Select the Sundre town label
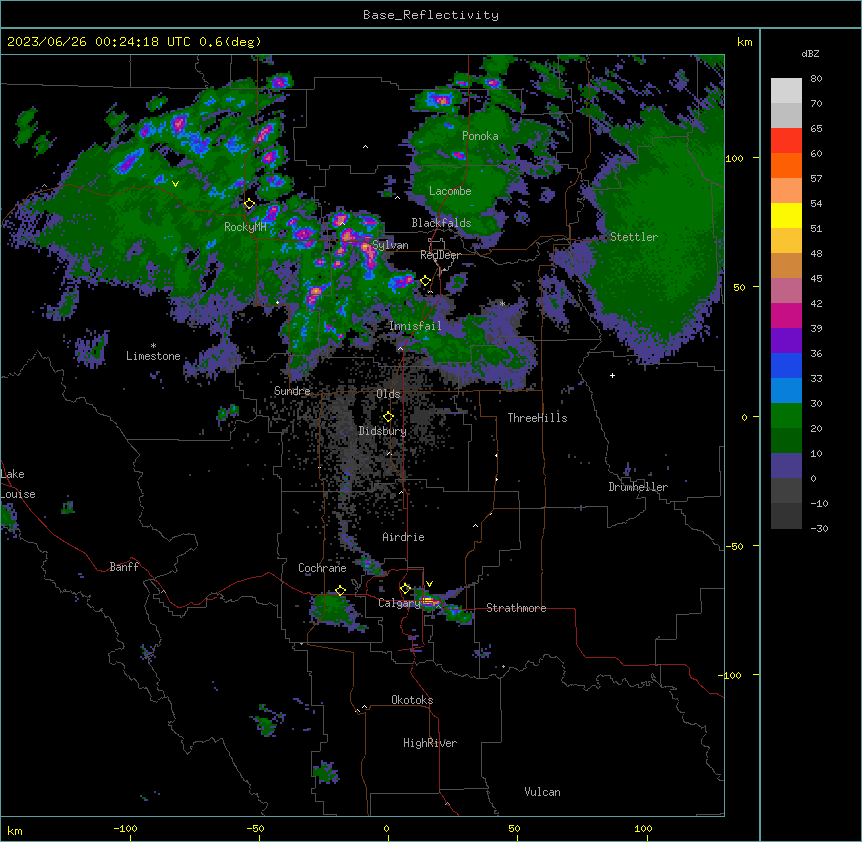The height and width of the screenshot is (842, 862). click(x=292, y=391)
